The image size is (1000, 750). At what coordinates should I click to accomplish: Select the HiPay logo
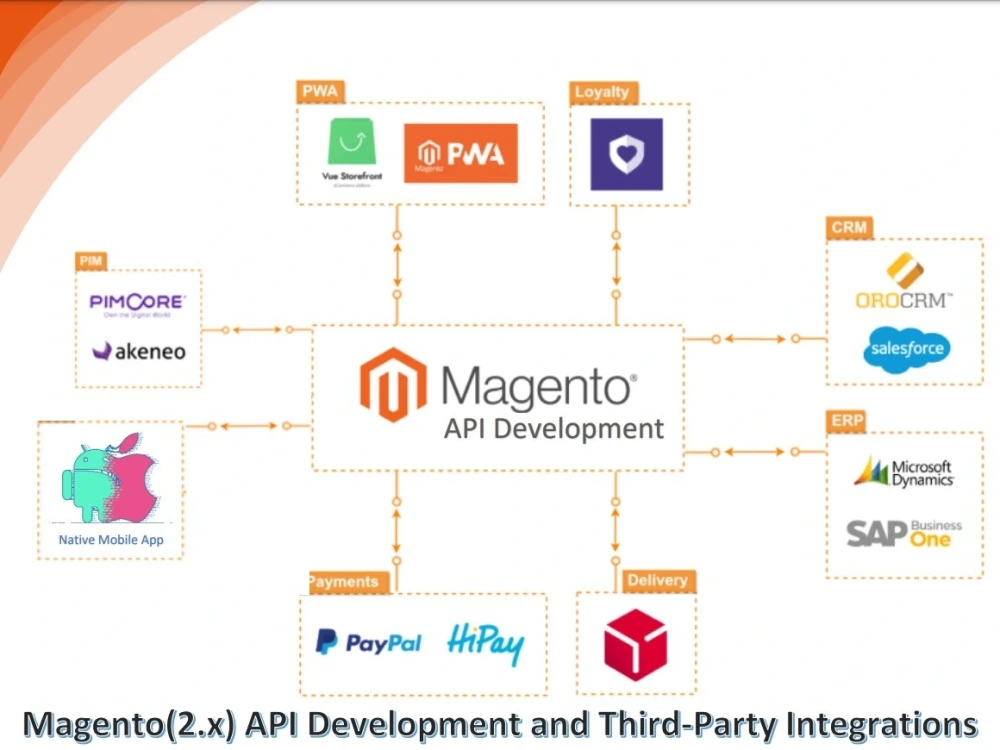(x=487, y=643)
